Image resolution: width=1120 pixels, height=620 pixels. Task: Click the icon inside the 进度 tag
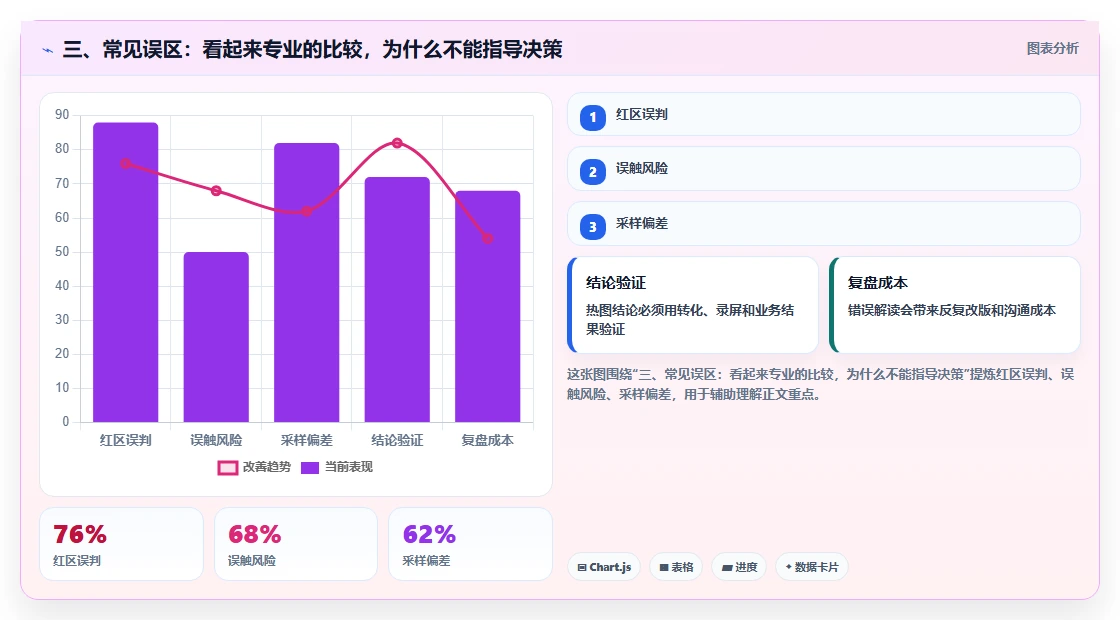[x=727, y=568]
